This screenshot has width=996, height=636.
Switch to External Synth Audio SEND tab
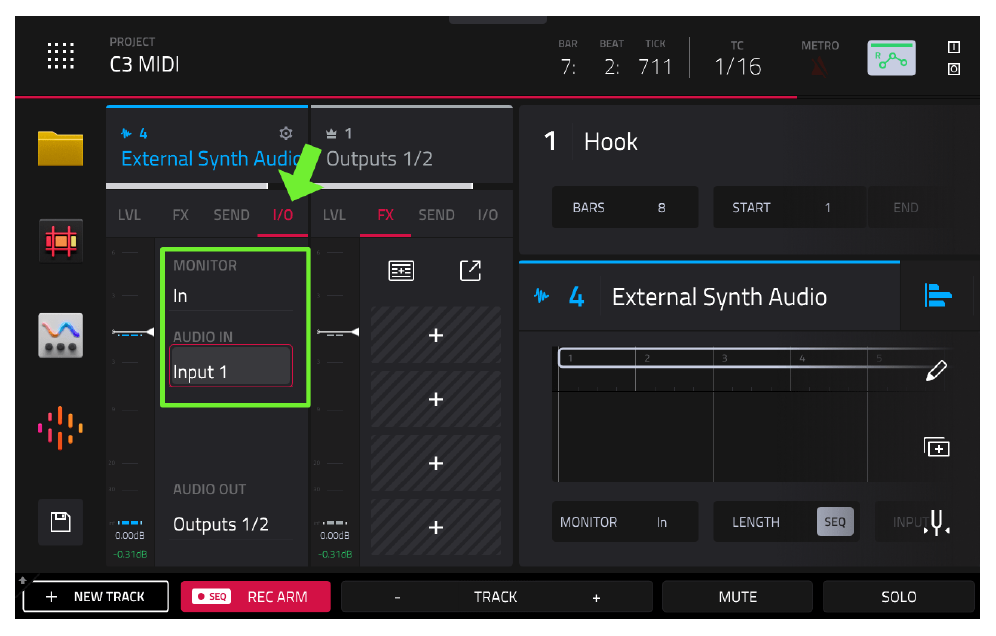231,215
